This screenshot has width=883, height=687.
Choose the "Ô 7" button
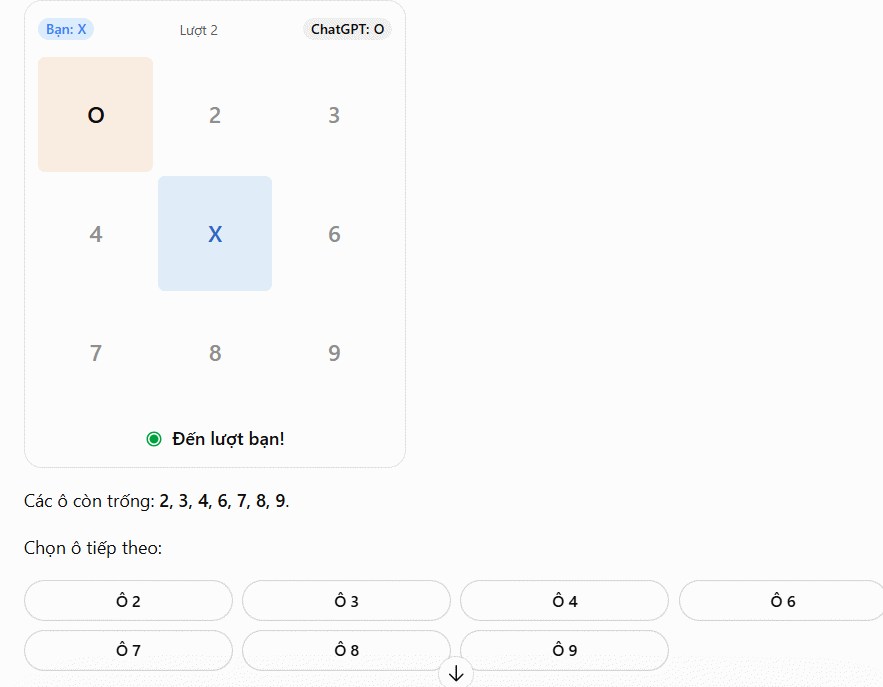tap(128, 650)
